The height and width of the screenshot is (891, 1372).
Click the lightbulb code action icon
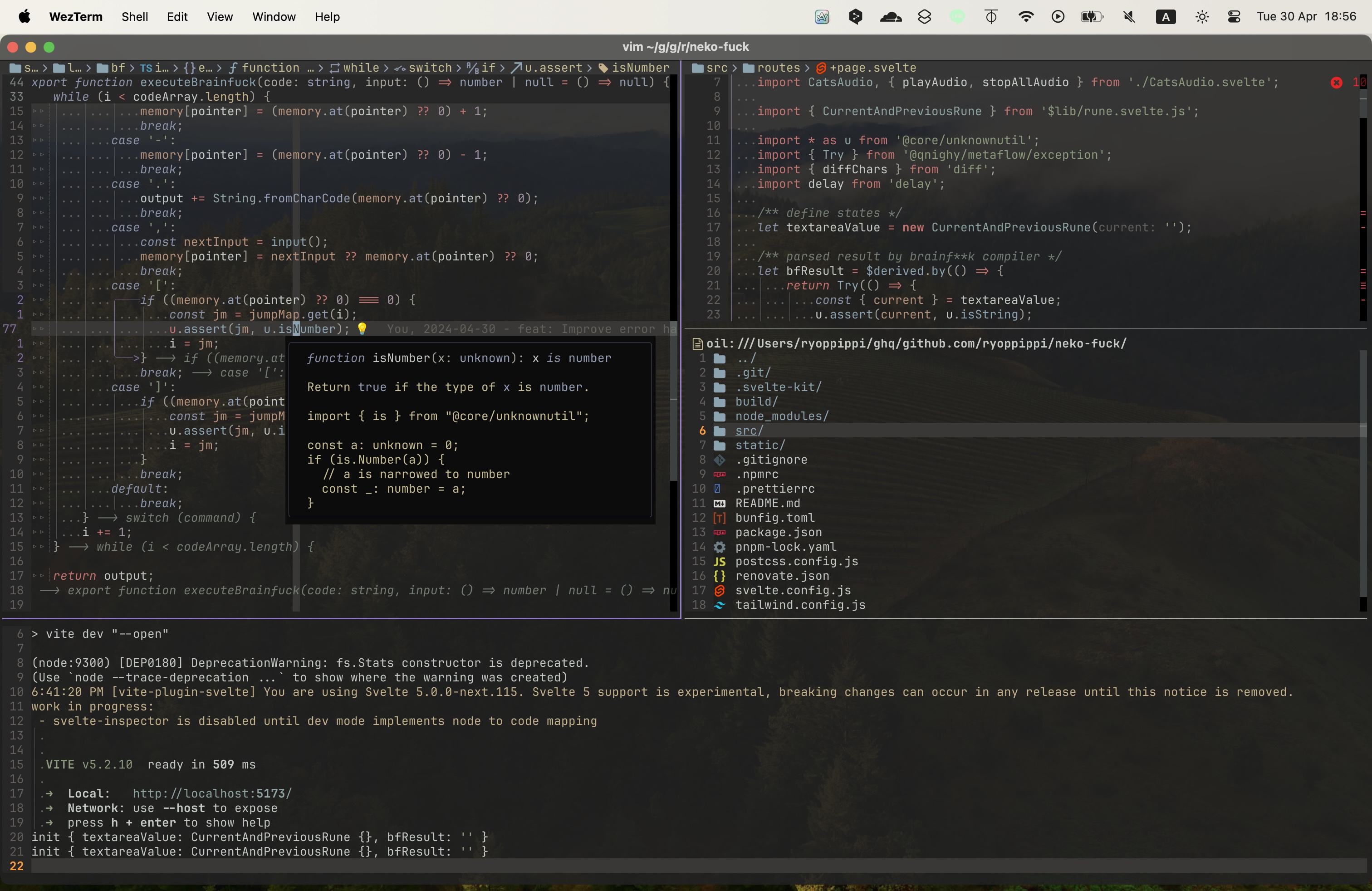tap(362, 328)
